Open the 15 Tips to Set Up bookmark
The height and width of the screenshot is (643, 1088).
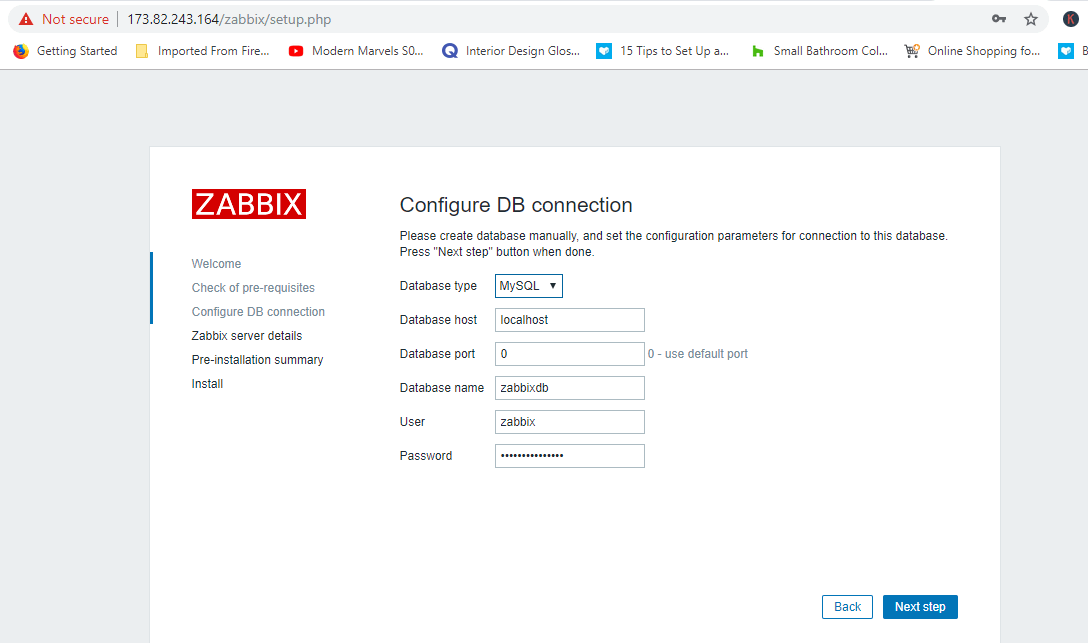(x=663, y=51)
